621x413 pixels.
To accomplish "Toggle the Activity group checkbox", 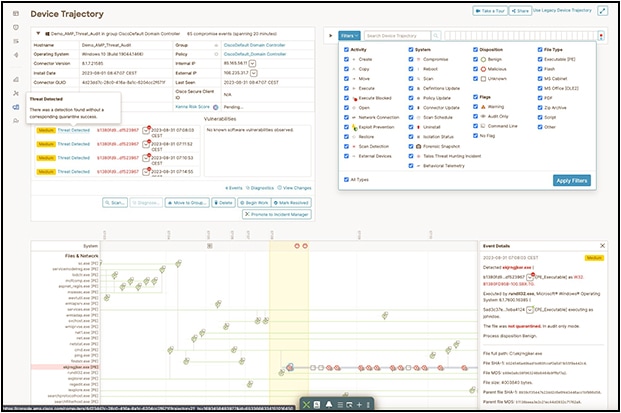I will coord(346,50).
